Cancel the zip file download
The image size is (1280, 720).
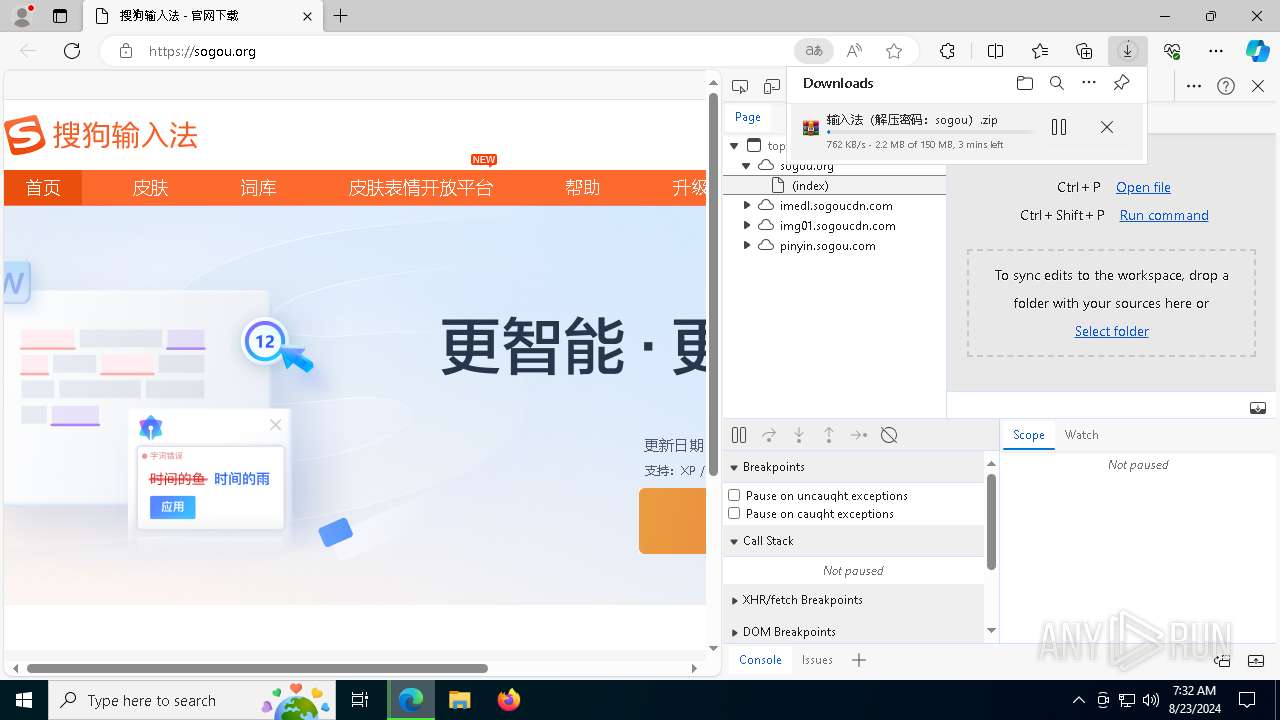(1107, 127)
